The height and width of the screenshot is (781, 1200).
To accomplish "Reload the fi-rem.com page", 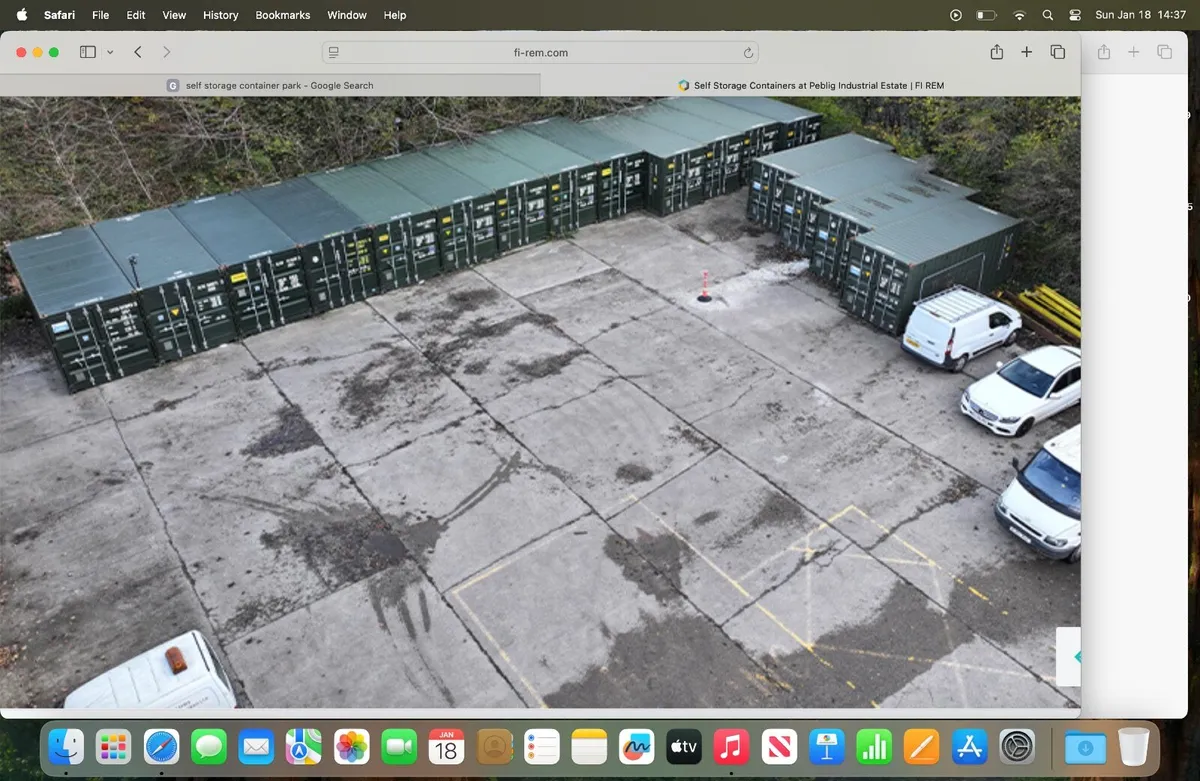I will pos(746,51).
